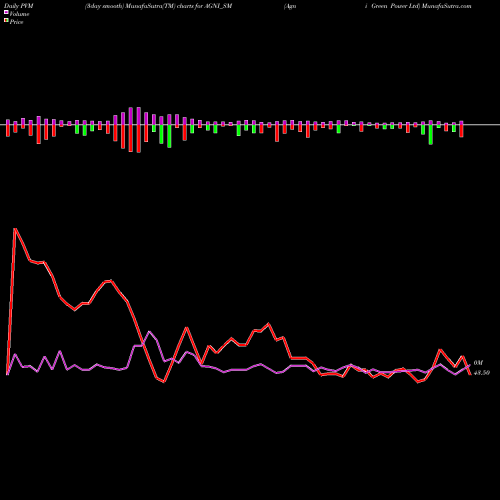This screenshot has width=500, height=500.
Task: Click the magenta Volume legend swatch
Action: click(6, 12)
